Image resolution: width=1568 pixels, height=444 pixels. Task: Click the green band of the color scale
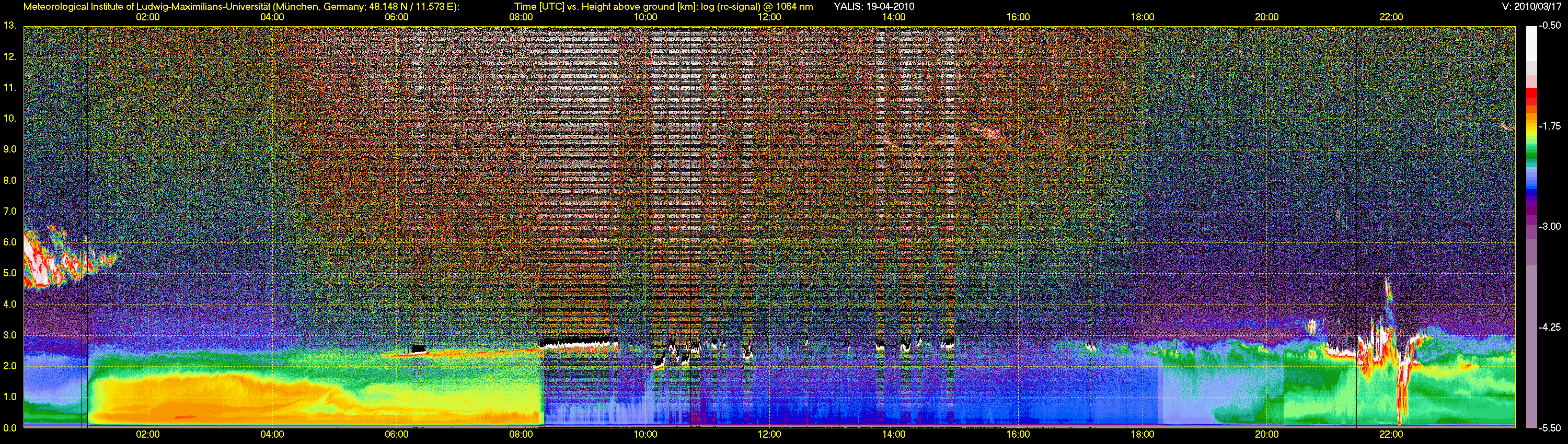(1531, 151)
